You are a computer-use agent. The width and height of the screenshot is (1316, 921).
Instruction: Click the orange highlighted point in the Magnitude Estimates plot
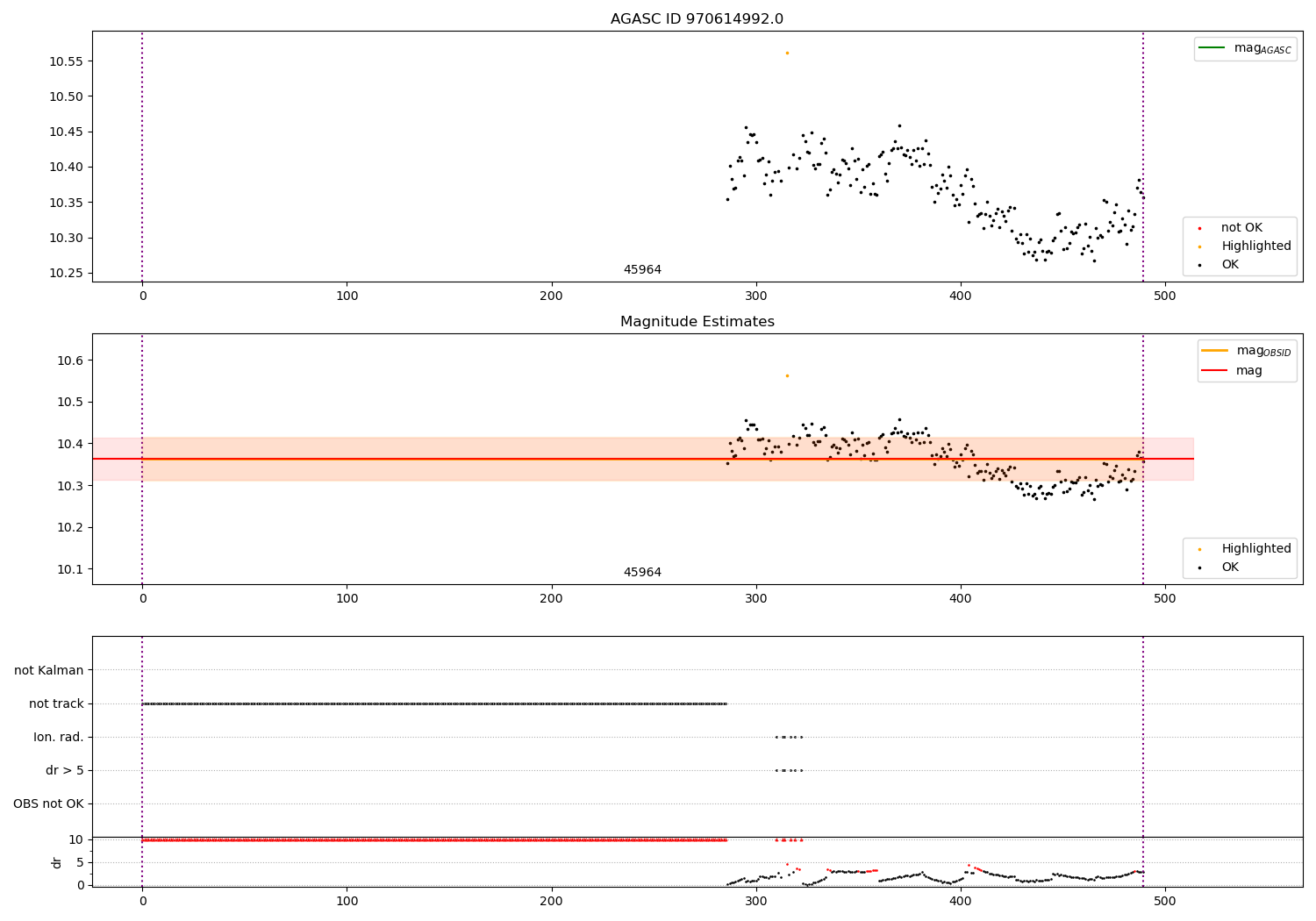[x=787, y=375]
